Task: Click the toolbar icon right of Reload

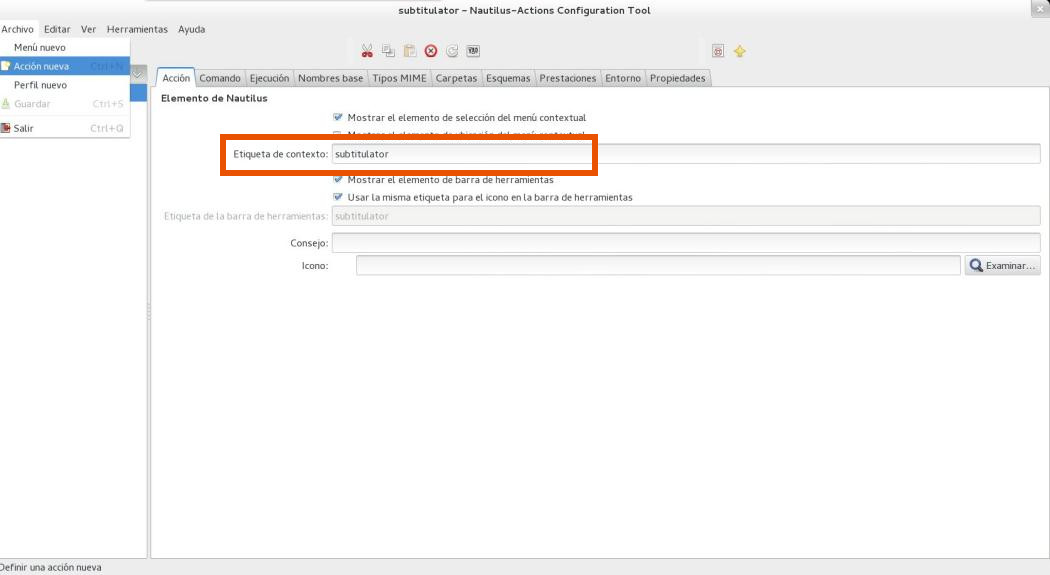Action: [x=473, y=51]
